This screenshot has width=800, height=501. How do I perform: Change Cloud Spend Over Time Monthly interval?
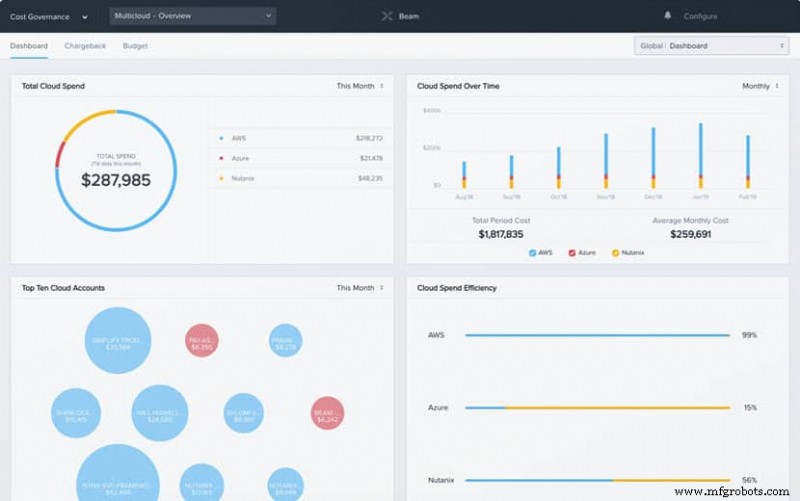point(760,86)
